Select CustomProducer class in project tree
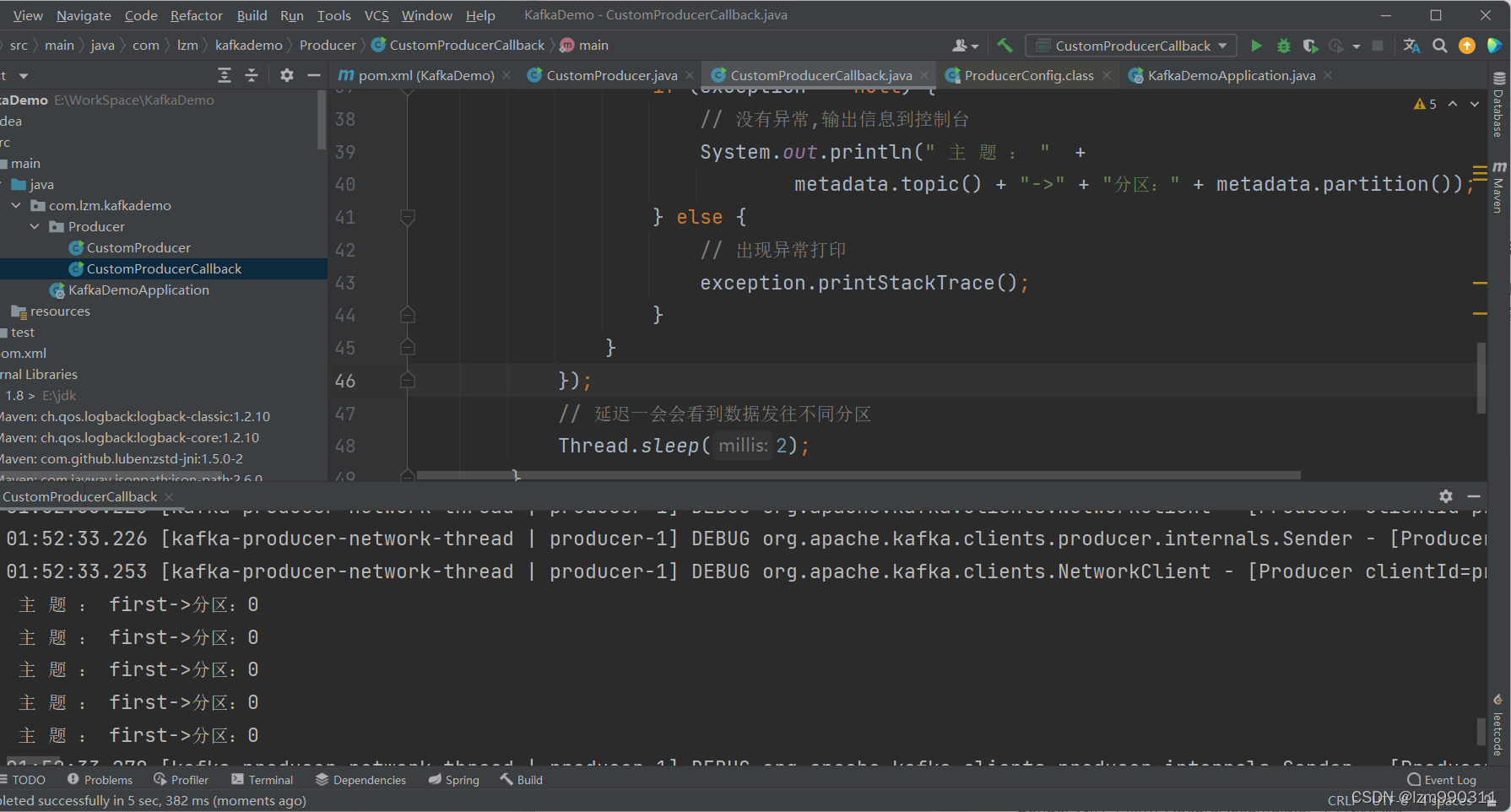Image resolution: width=1511 pixels, height=812 pixels. (x=138, y=247)
